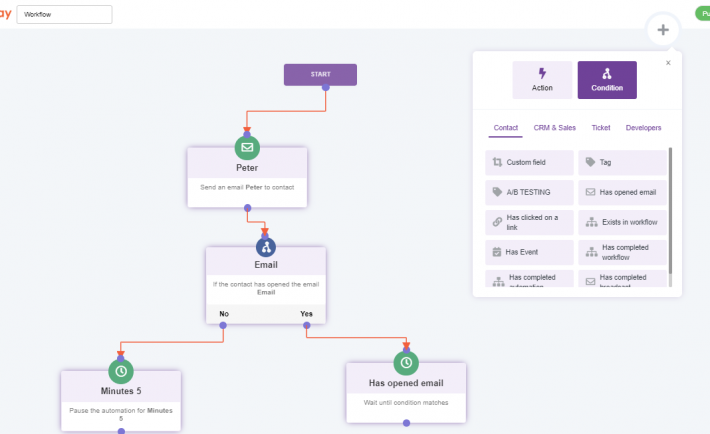710x434 pixels.
Task: Choose the Custom field condition
Action: click(x=529, y=162)
